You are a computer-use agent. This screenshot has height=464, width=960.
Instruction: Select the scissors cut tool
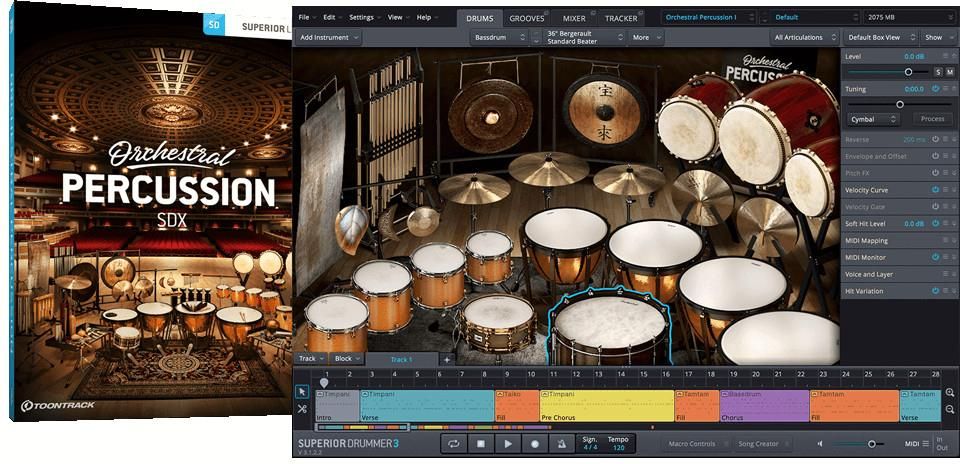[x=302, y=408]
